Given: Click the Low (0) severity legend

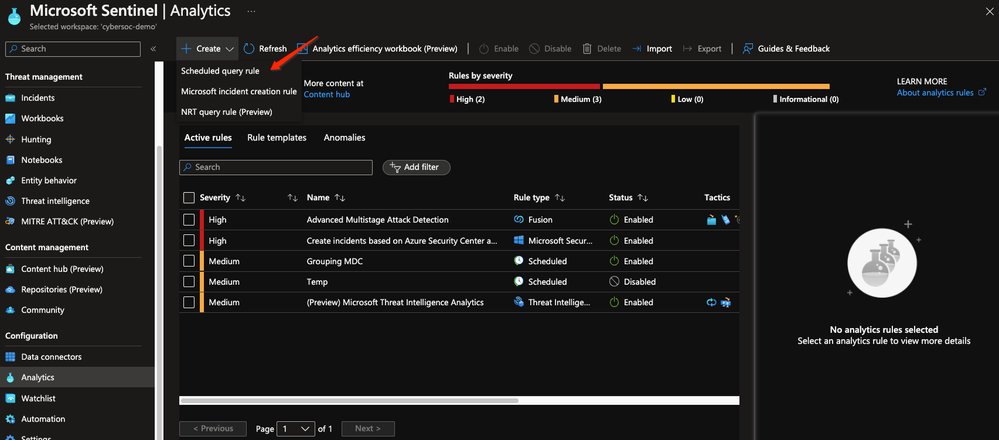Looking at the screenshot, I should pos(687,99).
